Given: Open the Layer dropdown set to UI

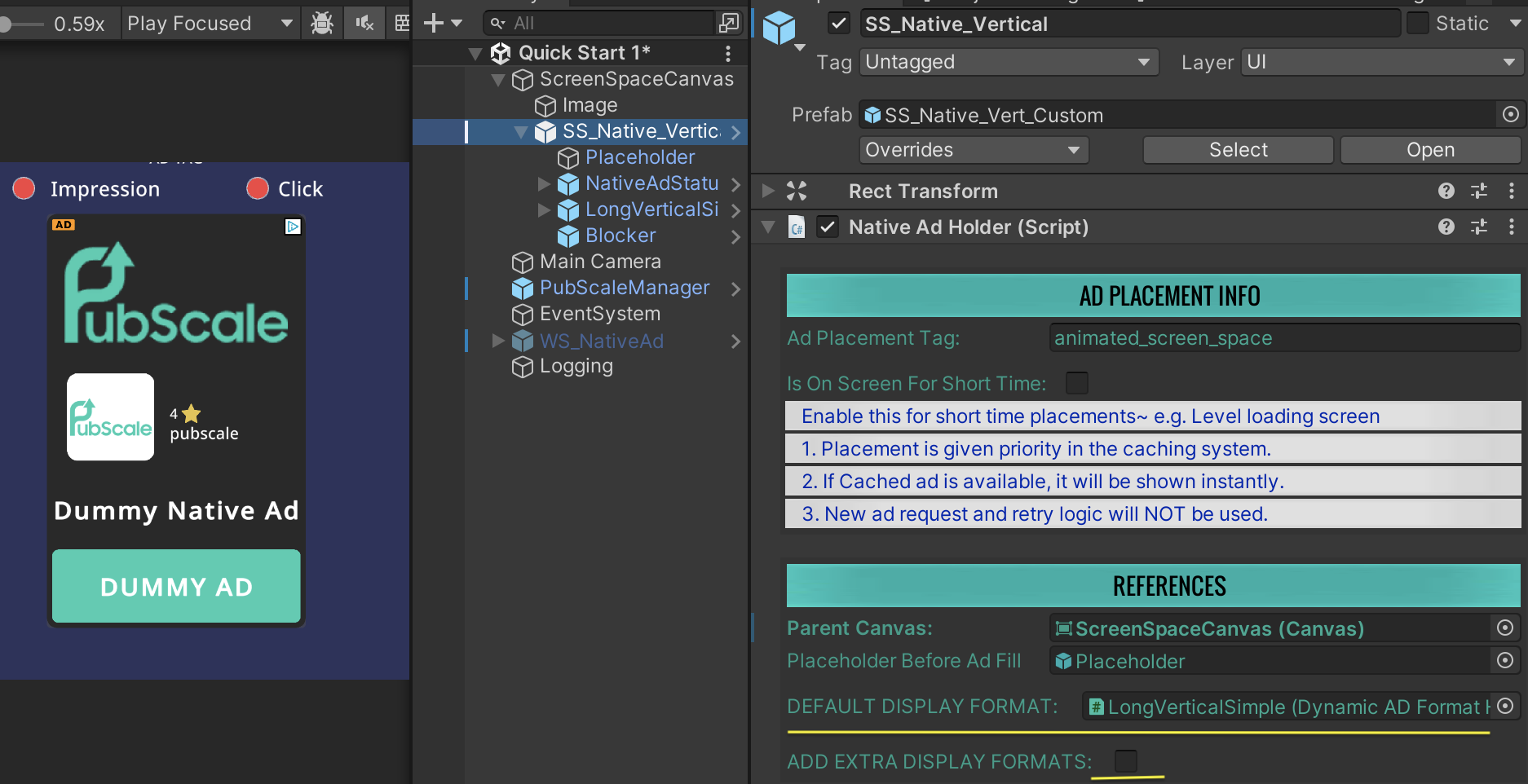Looking at the screenshot, I should [x=1380, y=63].
